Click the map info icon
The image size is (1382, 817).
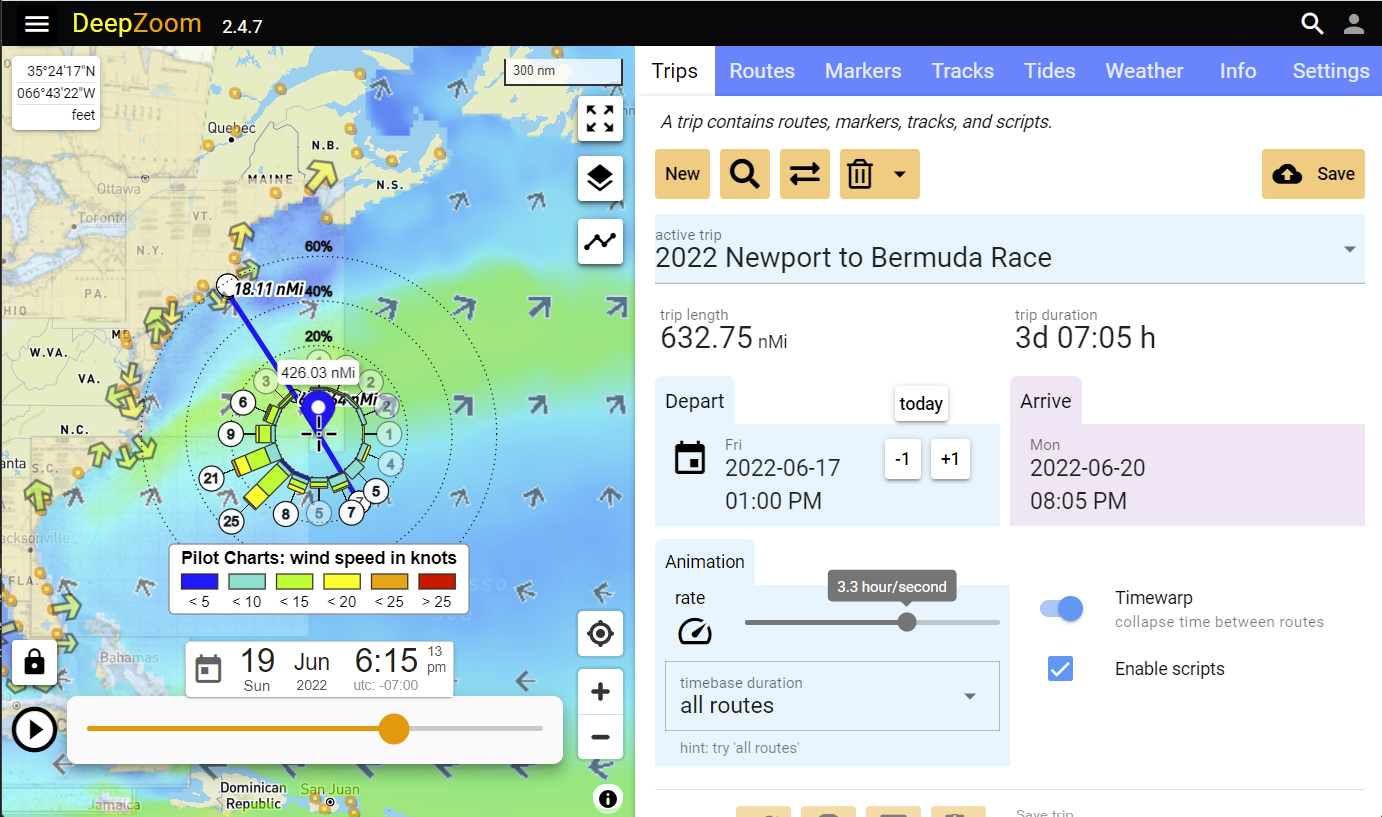tap(608, 797)
